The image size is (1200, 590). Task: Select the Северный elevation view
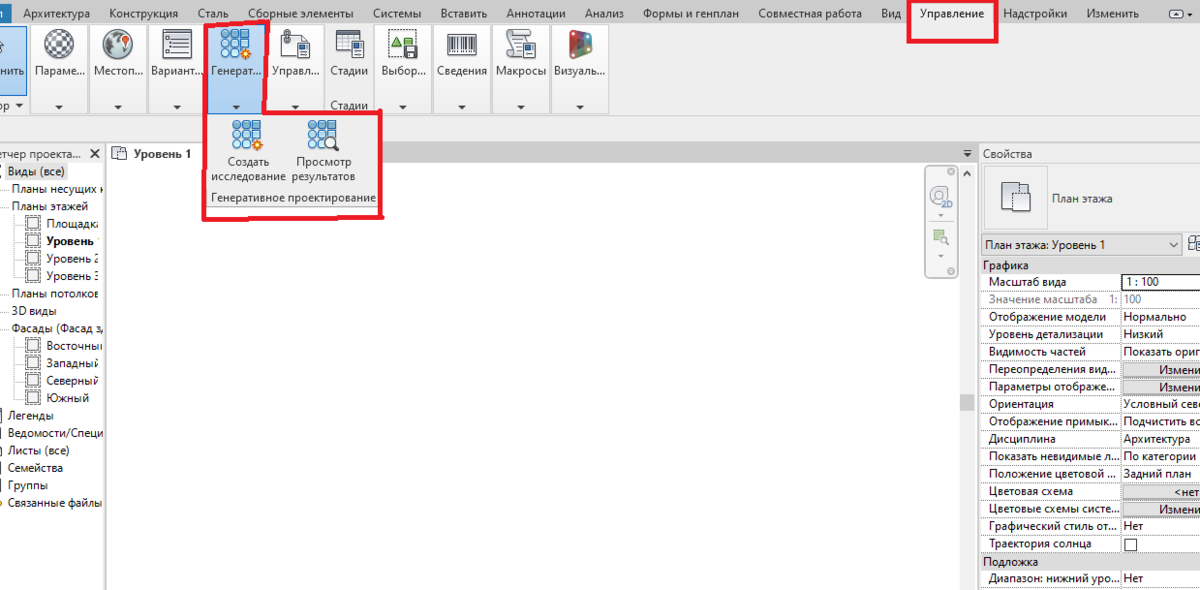(72, 381)
